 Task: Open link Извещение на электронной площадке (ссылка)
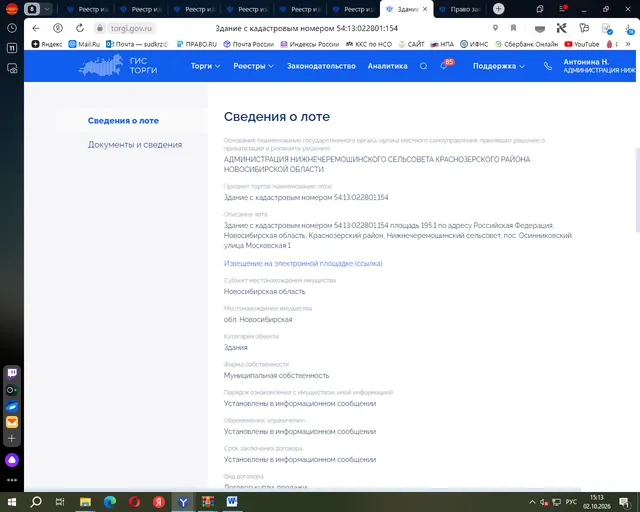303,263
